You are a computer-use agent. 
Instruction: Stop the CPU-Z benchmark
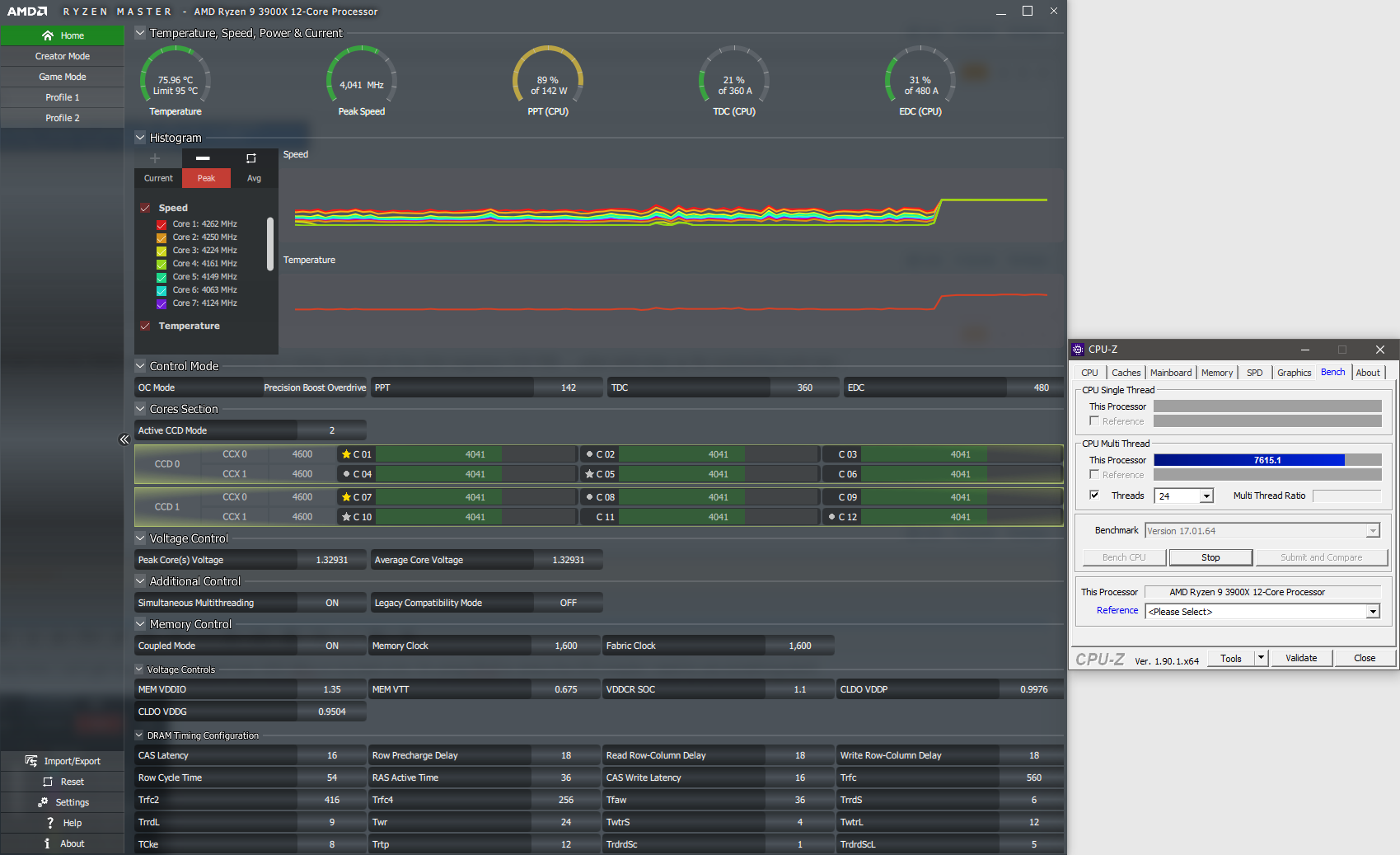1210,557
